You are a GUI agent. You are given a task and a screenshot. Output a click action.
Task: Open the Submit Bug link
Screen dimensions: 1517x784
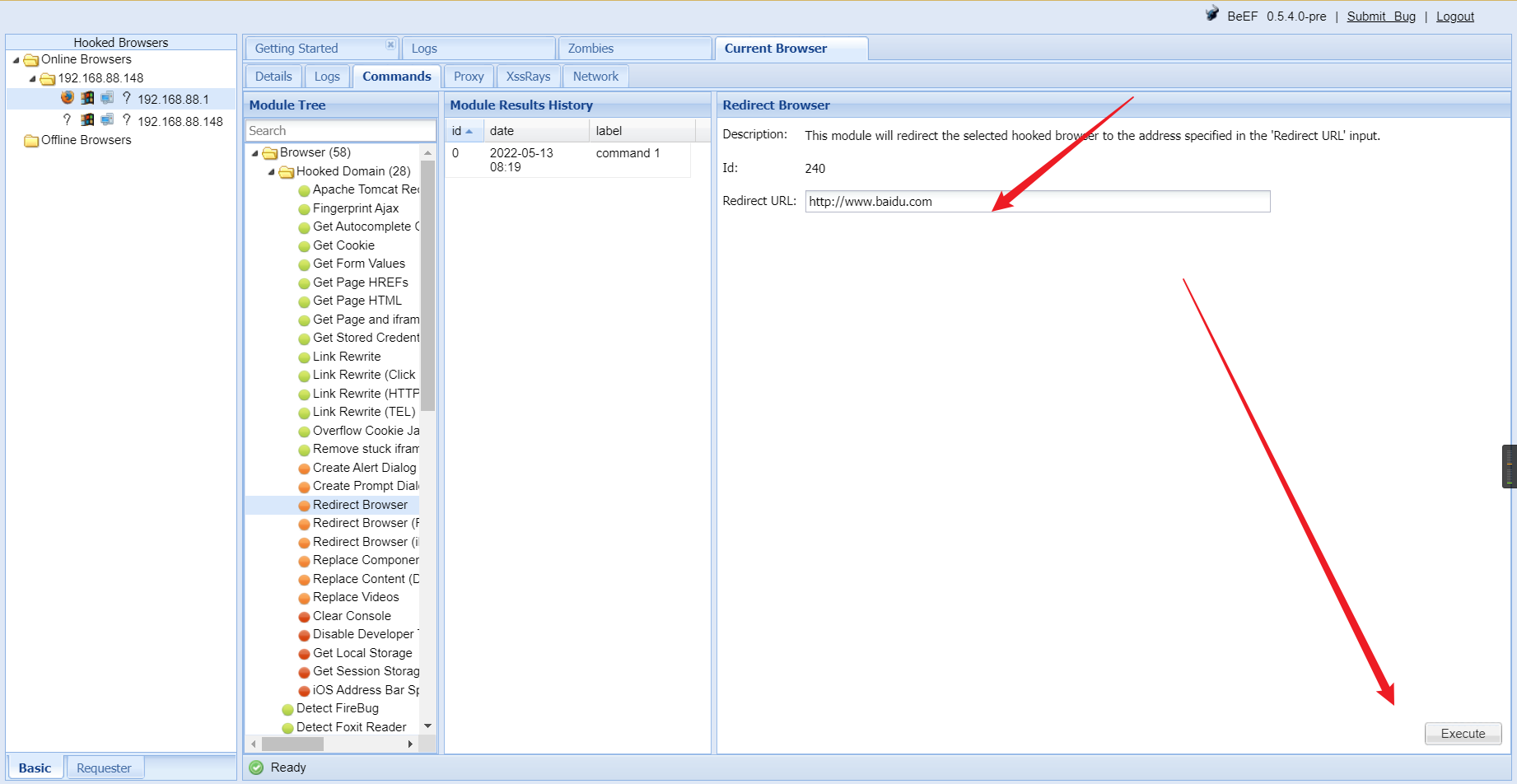coord(1381,16)
